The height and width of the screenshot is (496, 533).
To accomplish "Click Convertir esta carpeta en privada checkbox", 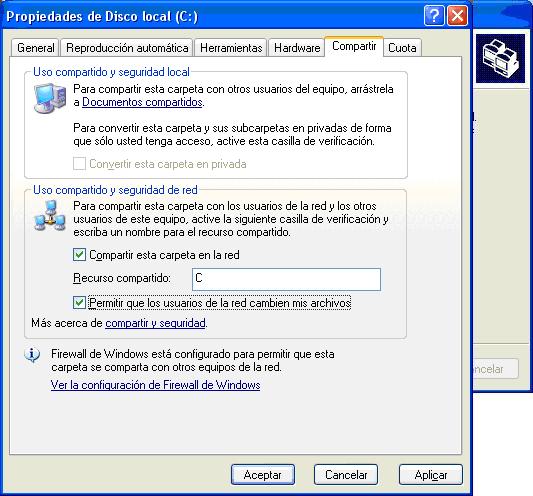I will tap(79, 164).
